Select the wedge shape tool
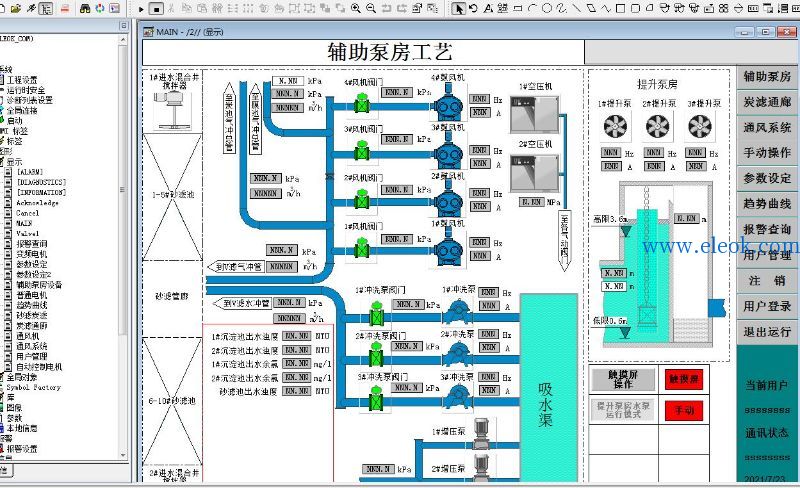The width and height of the screenshot is (800, 488). [x=649, y=8]
